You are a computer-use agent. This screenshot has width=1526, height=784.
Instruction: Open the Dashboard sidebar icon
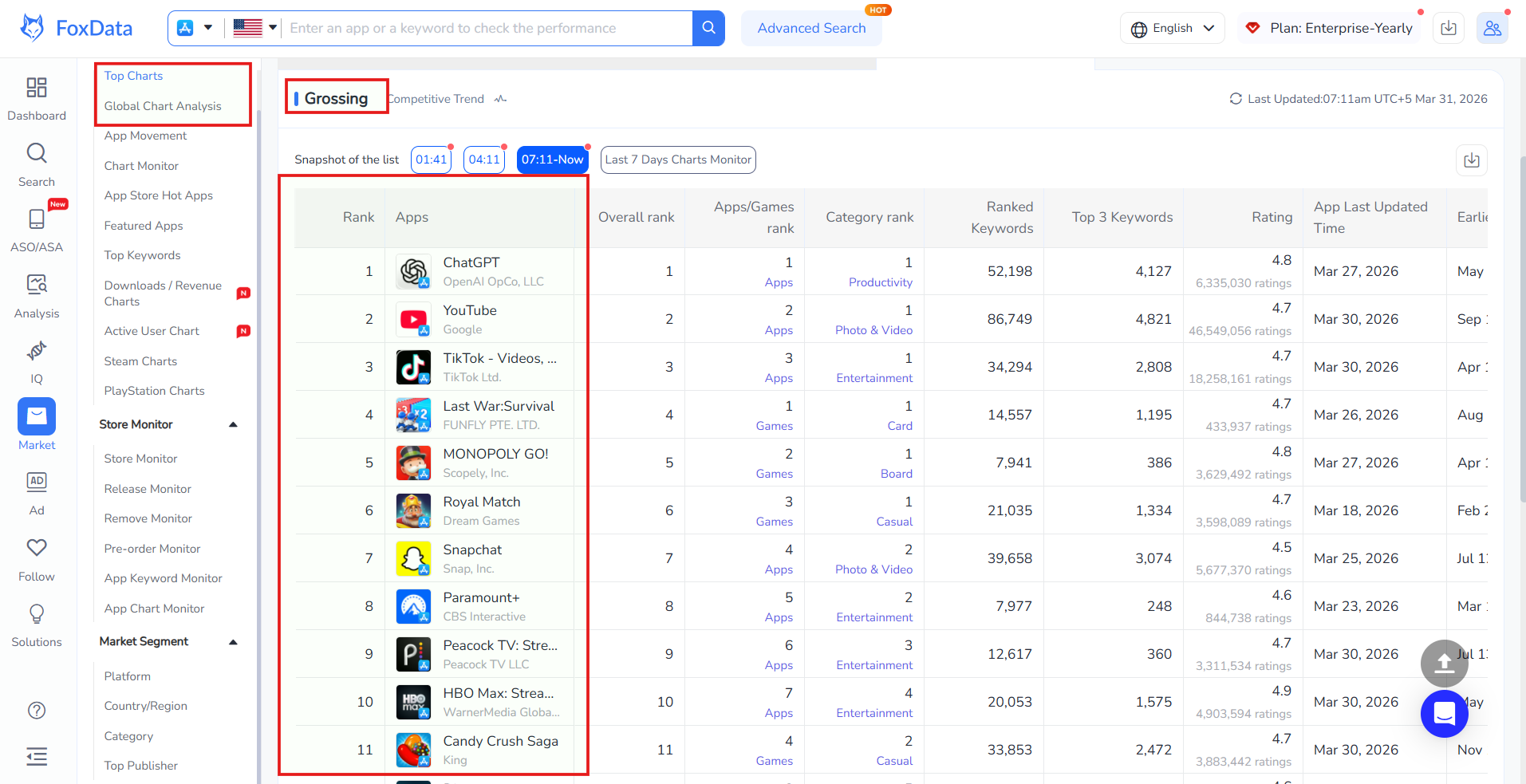pyautogui.click(x=37, y=88)
